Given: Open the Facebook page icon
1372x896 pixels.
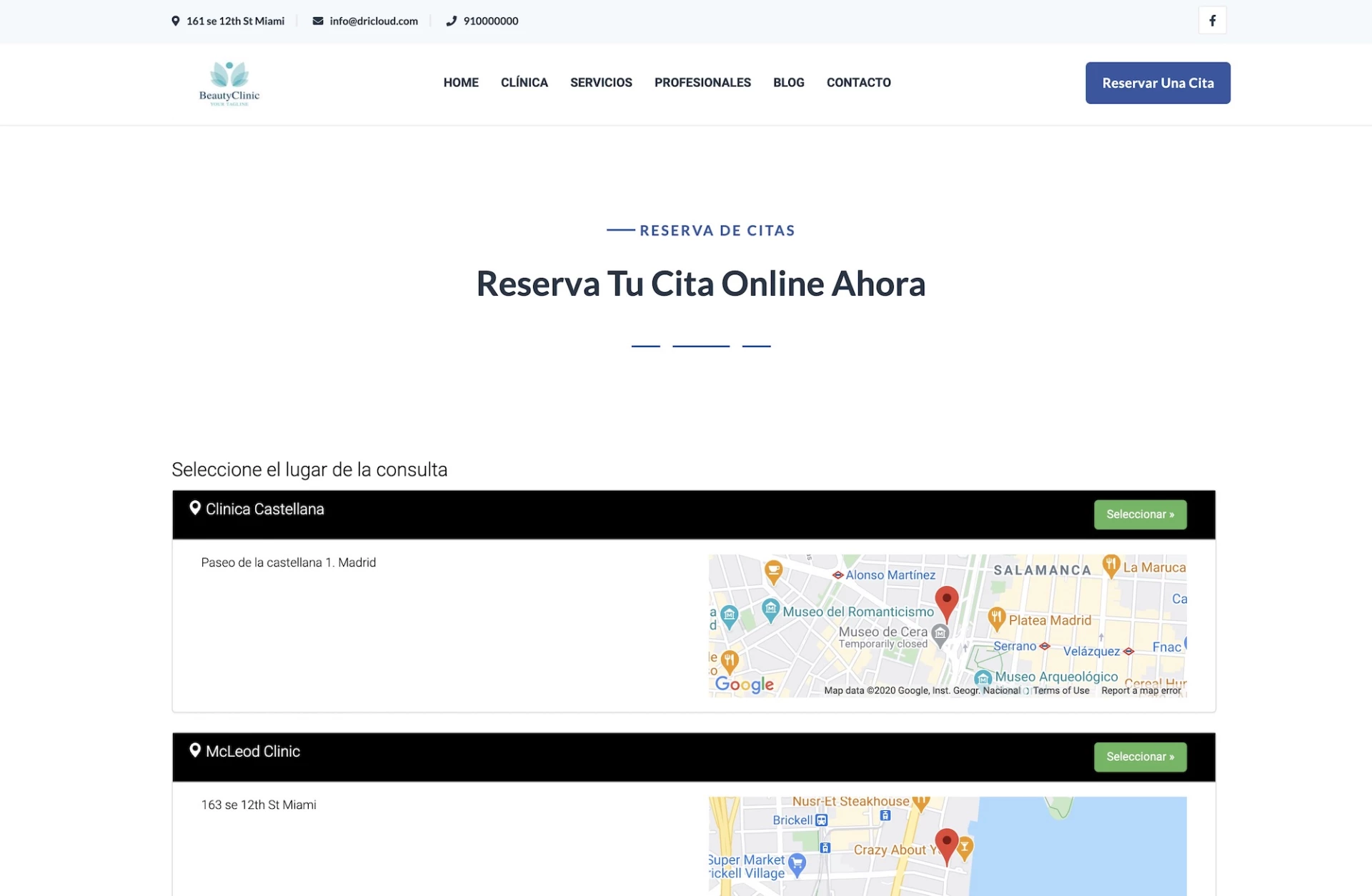Looking at the screenshot, I should 1212,20.
